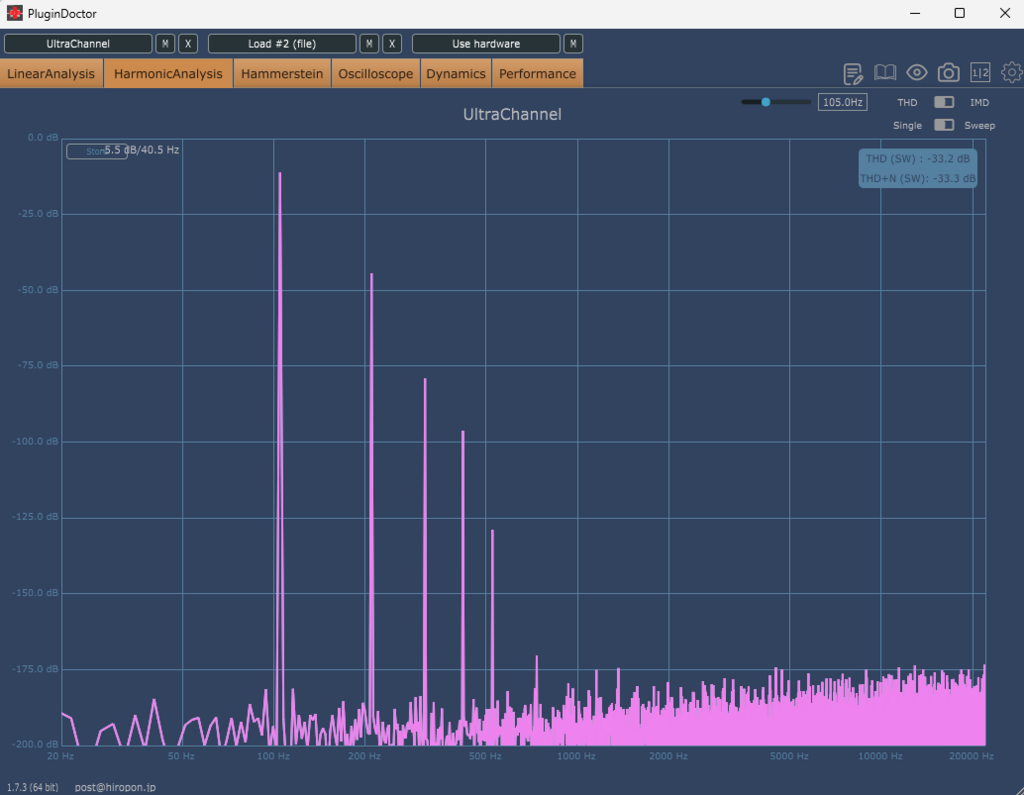Click the -150.0 dB axis label
The height and width of the screenshot is (795, 1024).
36,592
